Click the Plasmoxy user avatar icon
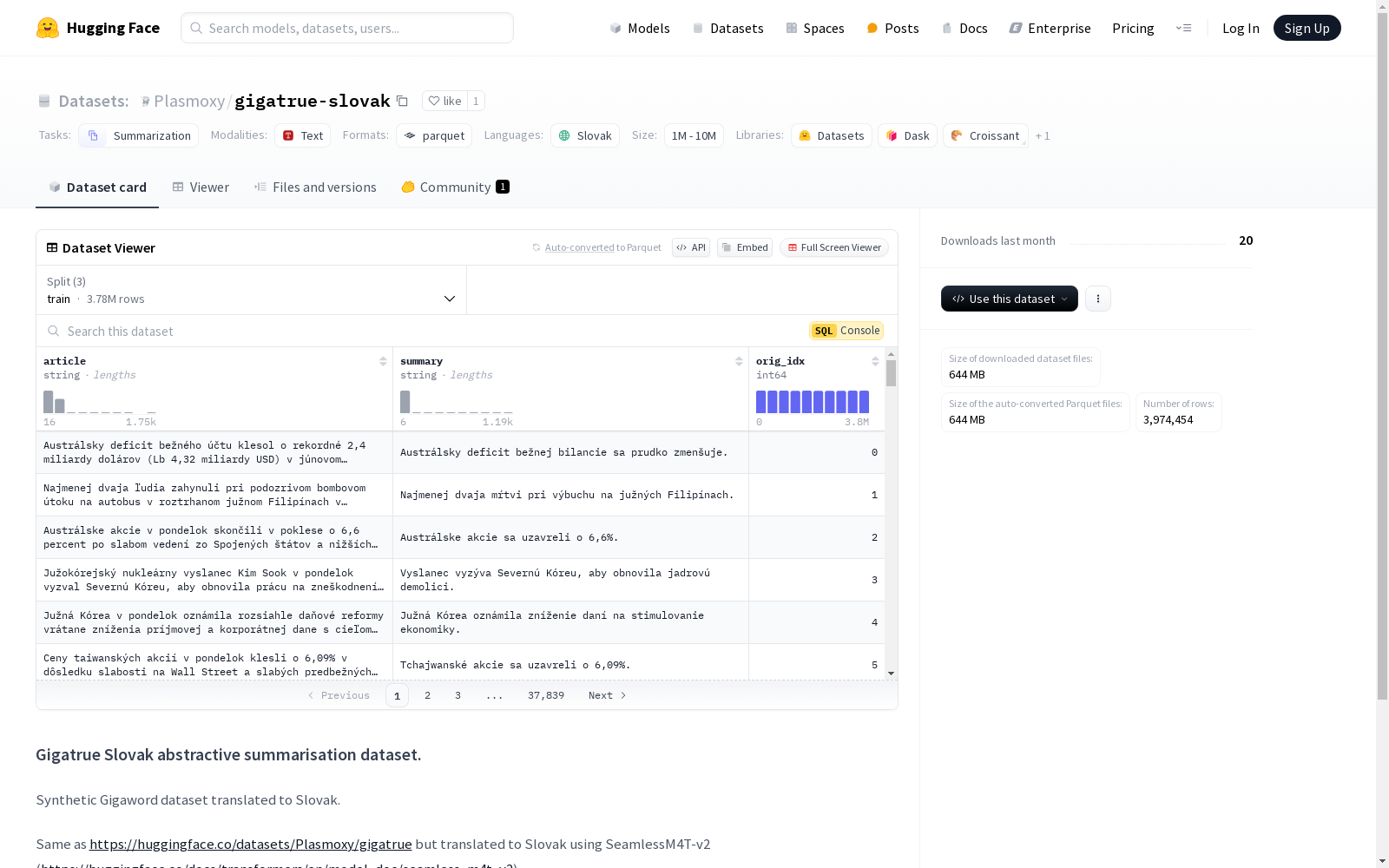 pos(146,102)
